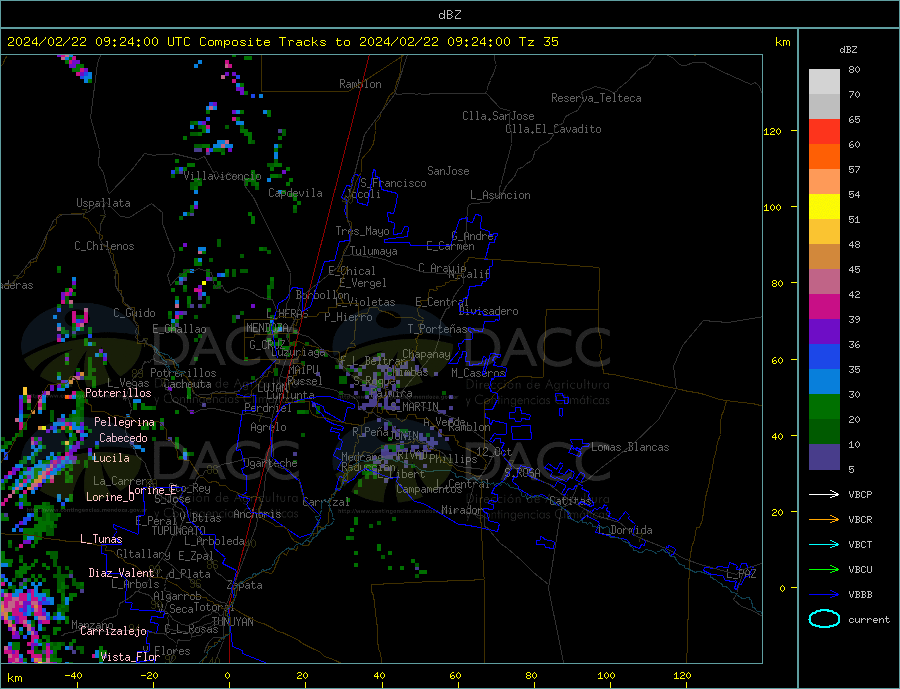Click the 'Vista_Flor' station label
This screenshot has height=689, width=900.
point(130,657)
